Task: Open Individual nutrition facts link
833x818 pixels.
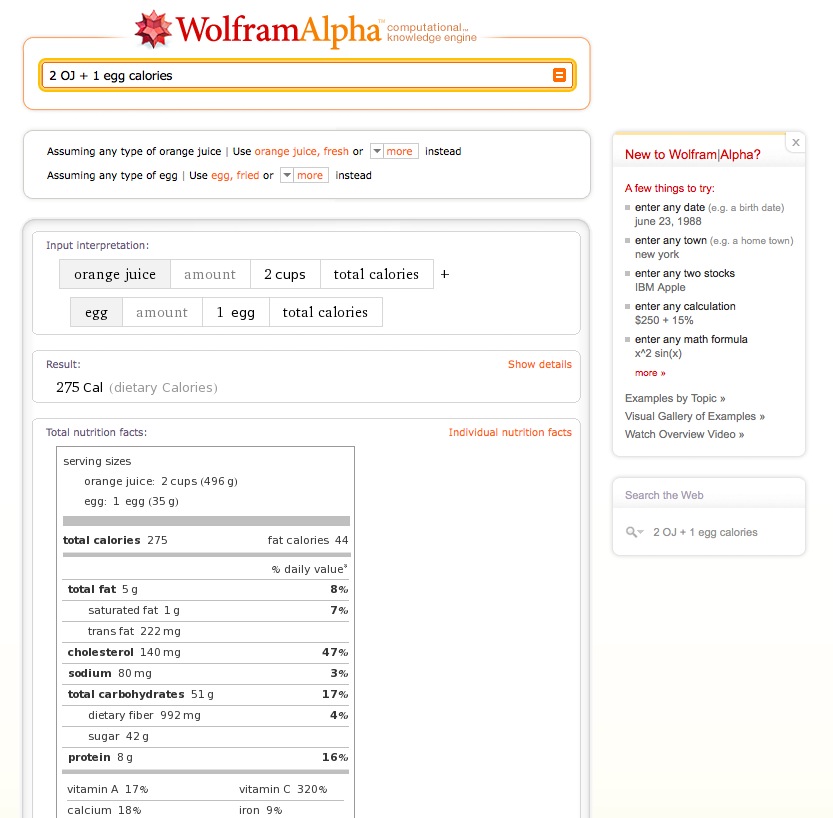Action: 510,432
